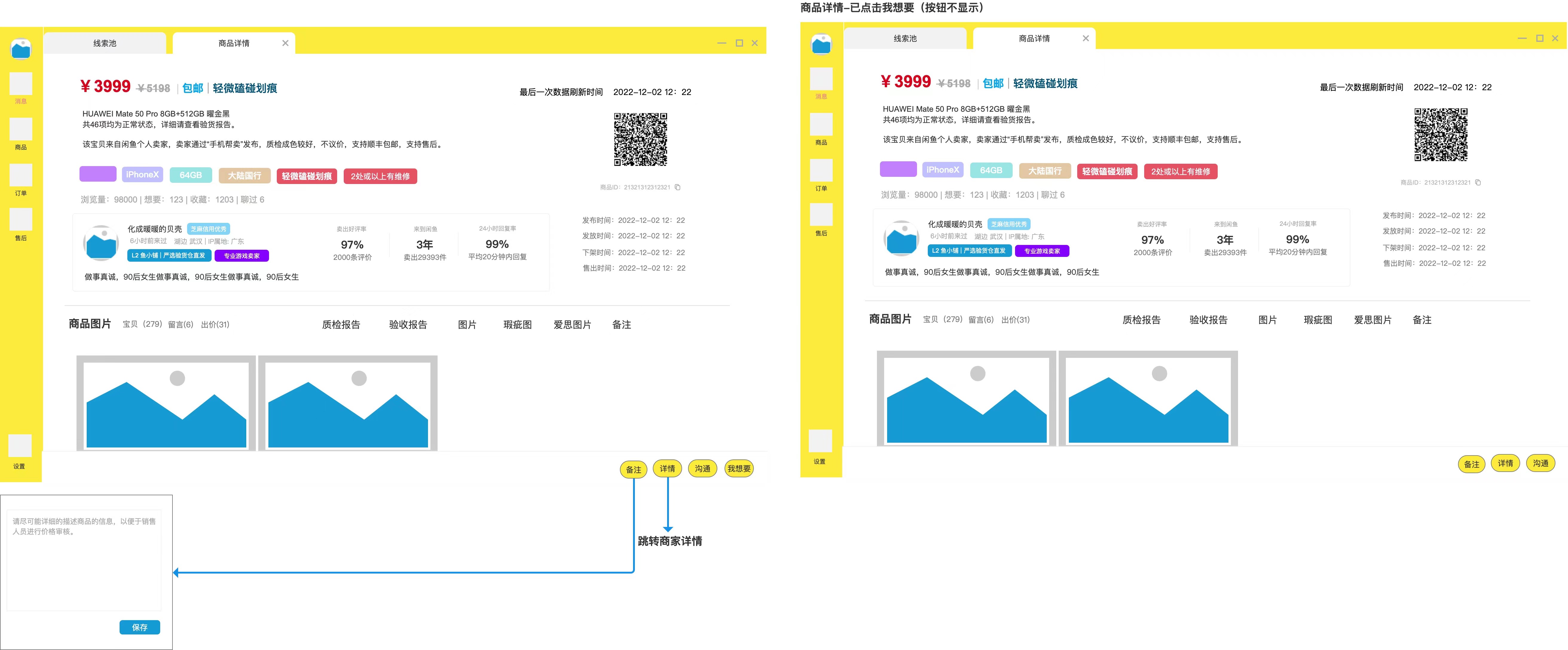The image size is (1568, 650).
Task: Click 留言(6) in left window
Action: pyautogui.click(x=181, y=325)
